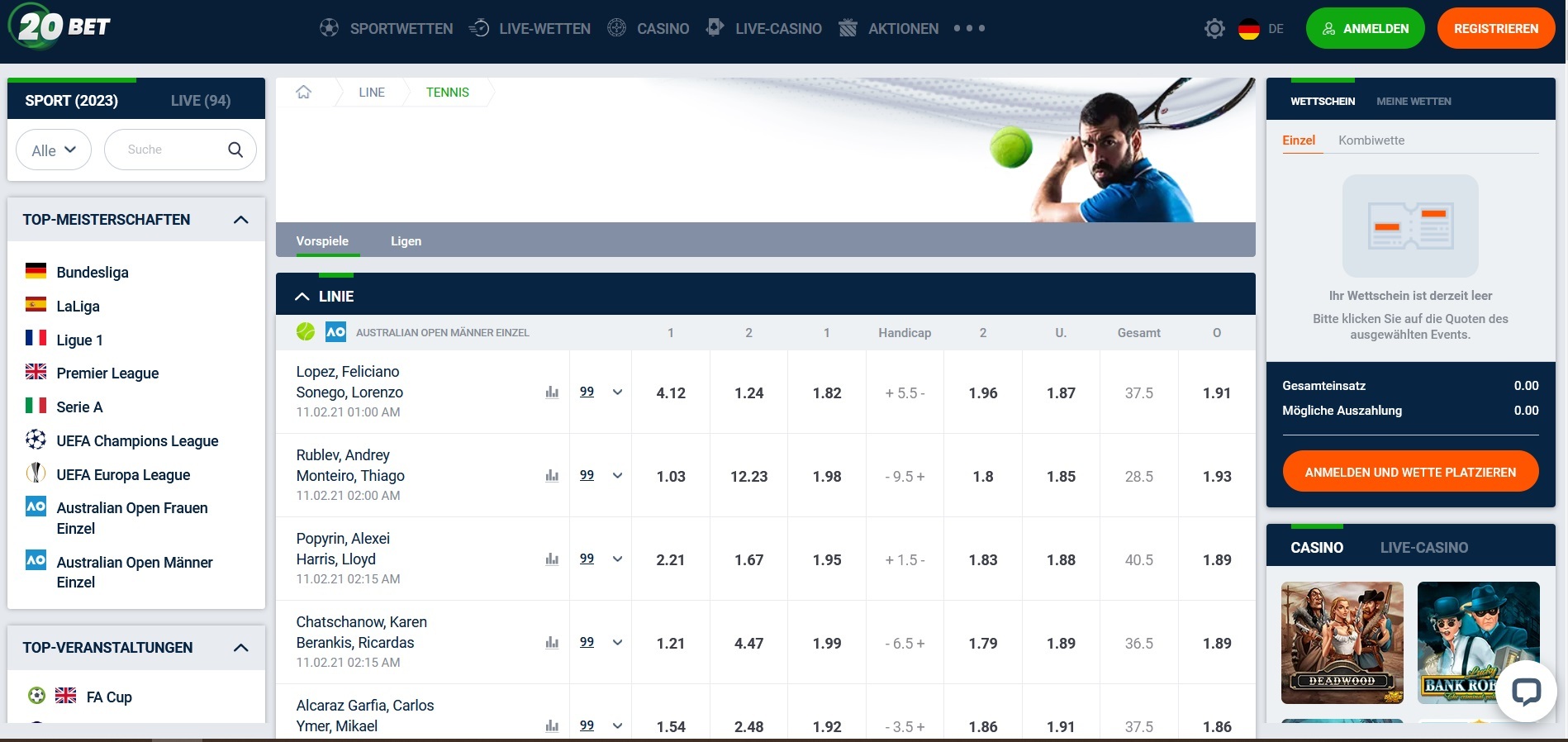Click the home breadcrumb icon
1568x742 pixels.
click(303, 93)
